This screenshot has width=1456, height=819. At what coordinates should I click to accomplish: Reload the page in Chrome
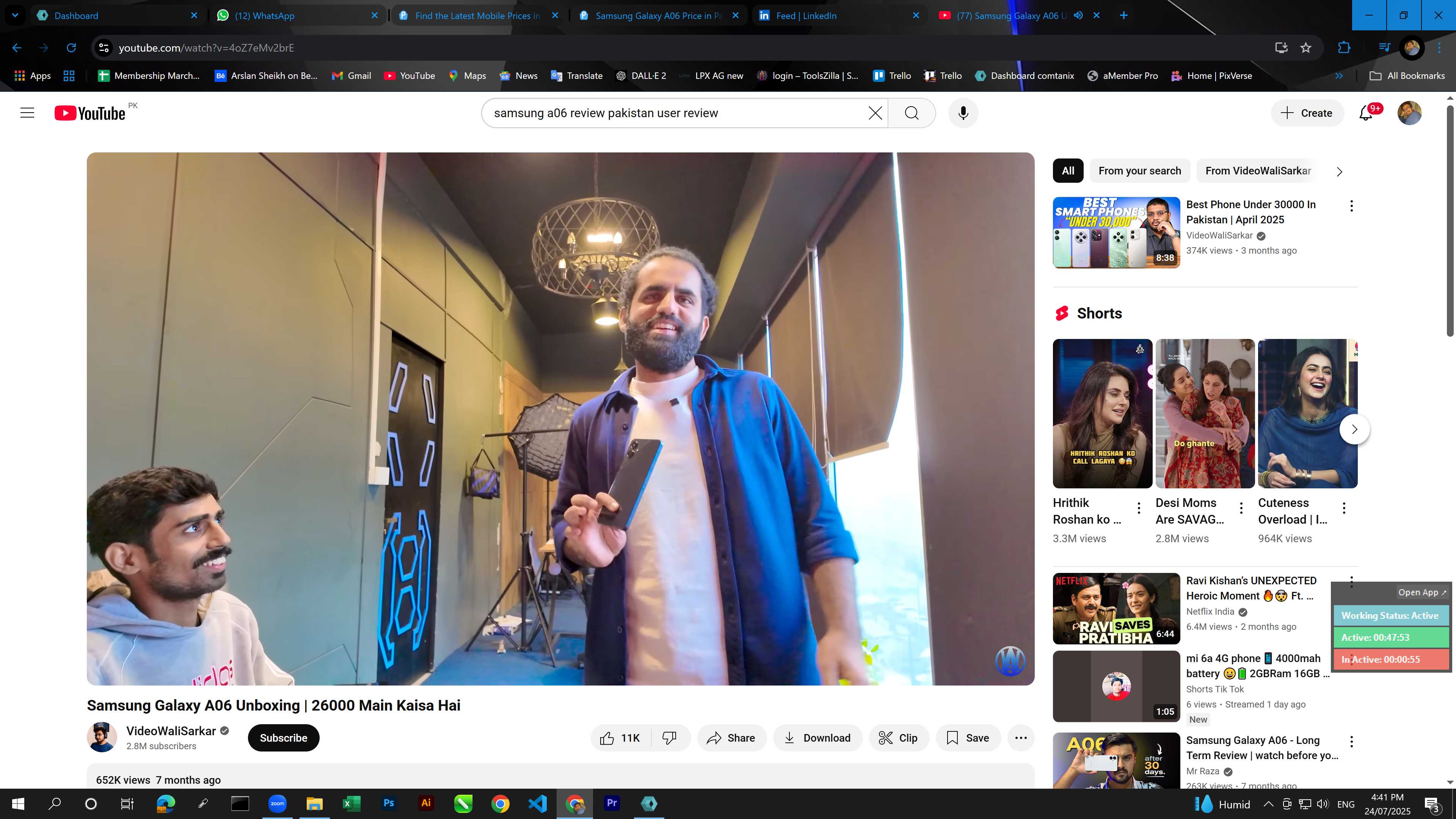pos(71,48)
